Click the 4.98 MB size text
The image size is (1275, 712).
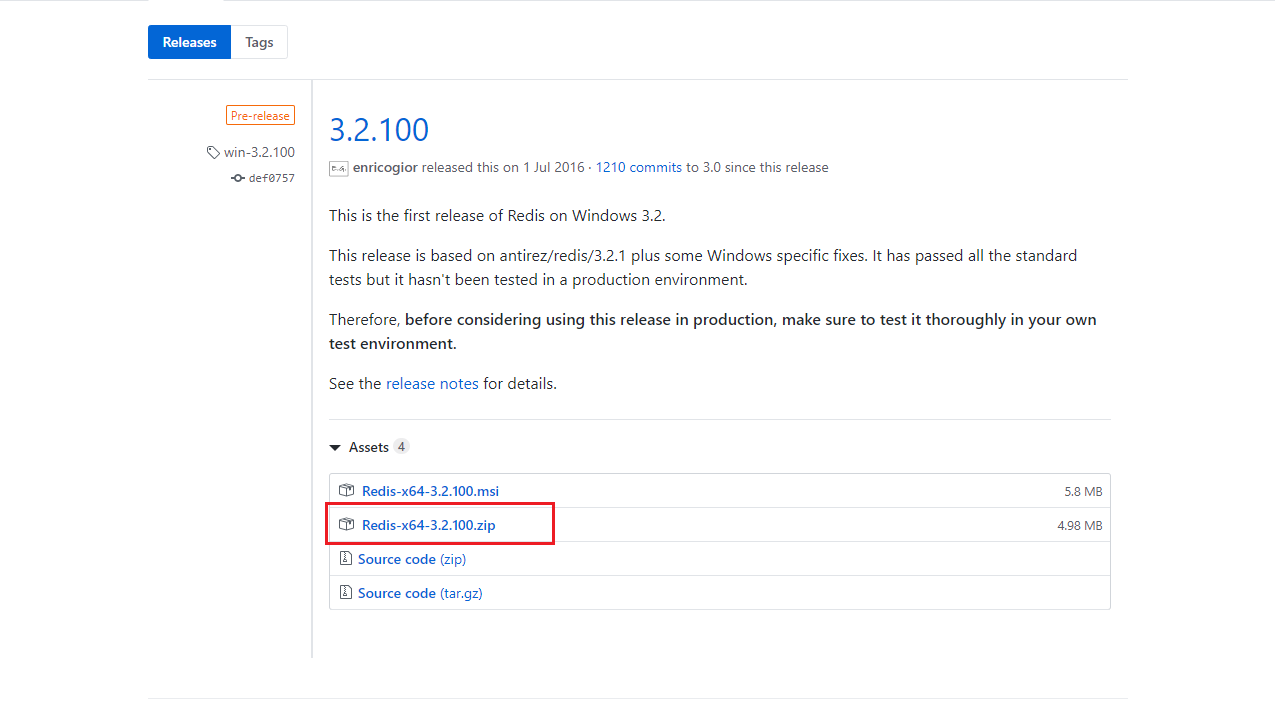(1080, 526)
